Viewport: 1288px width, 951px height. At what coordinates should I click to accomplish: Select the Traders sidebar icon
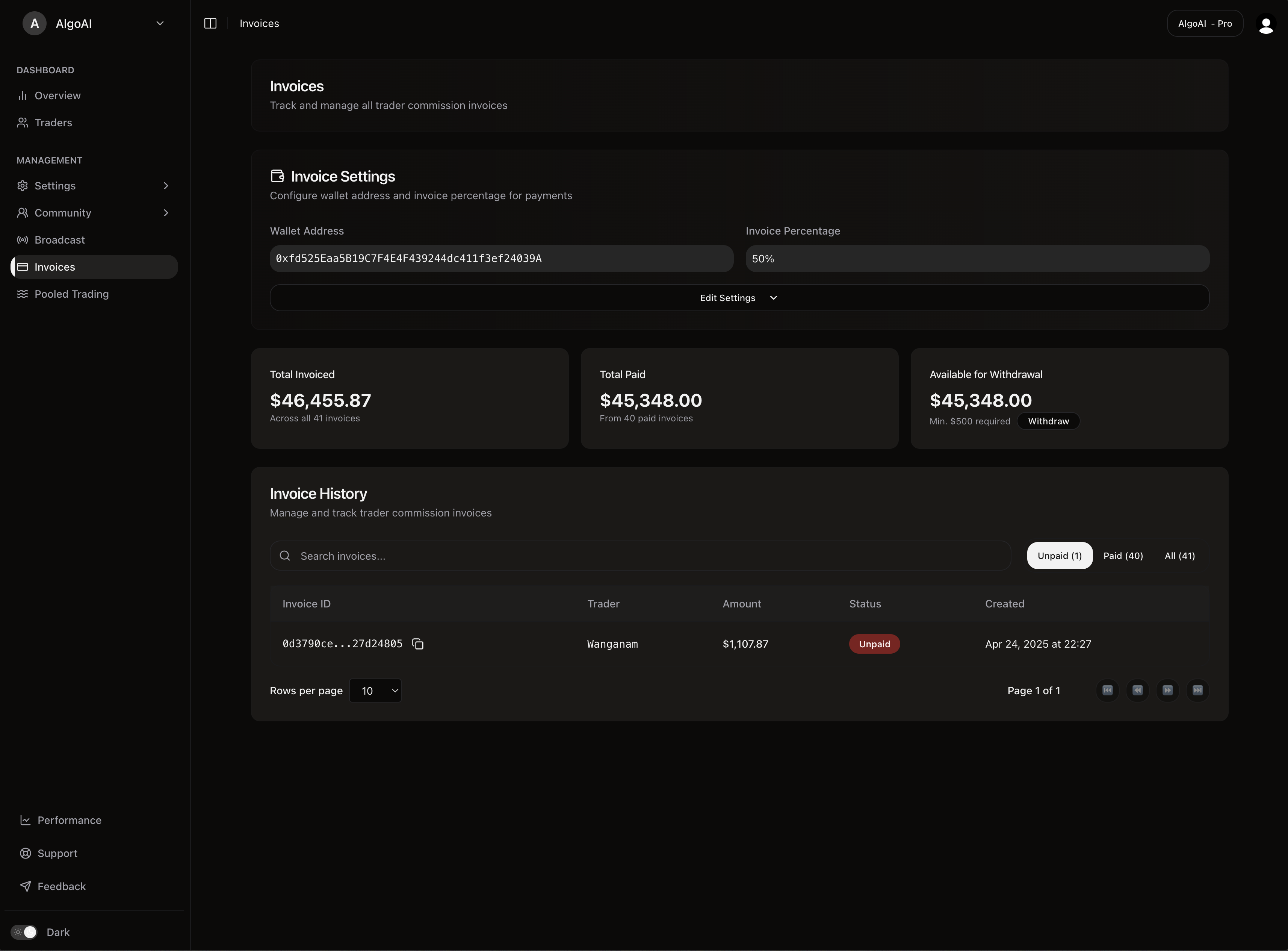(23, 123)
